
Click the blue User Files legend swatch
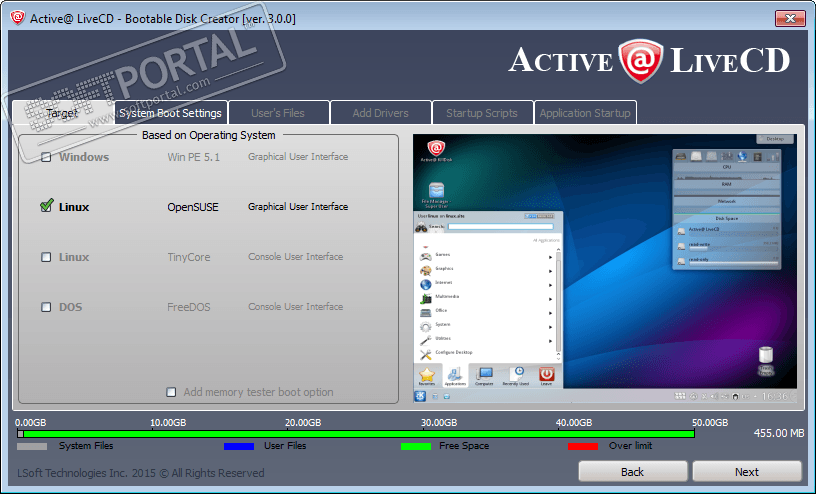tap(239, 446)
